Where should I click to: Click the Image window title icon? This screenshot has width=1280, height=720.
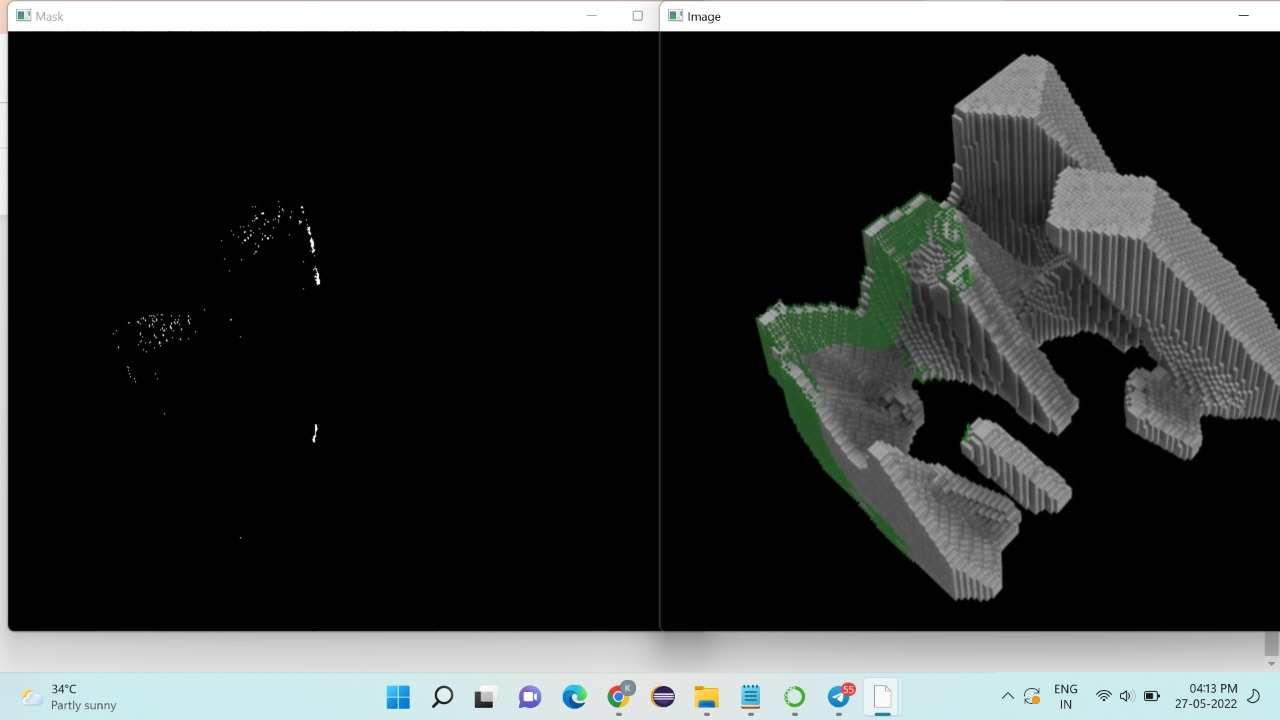pos(676,16)
